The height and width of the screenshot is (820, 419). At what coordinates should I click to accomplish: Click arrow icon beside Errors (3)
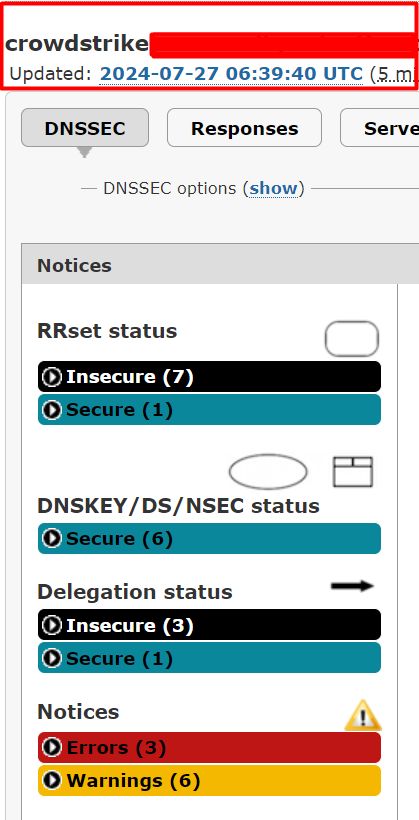(x=51, y=748)
